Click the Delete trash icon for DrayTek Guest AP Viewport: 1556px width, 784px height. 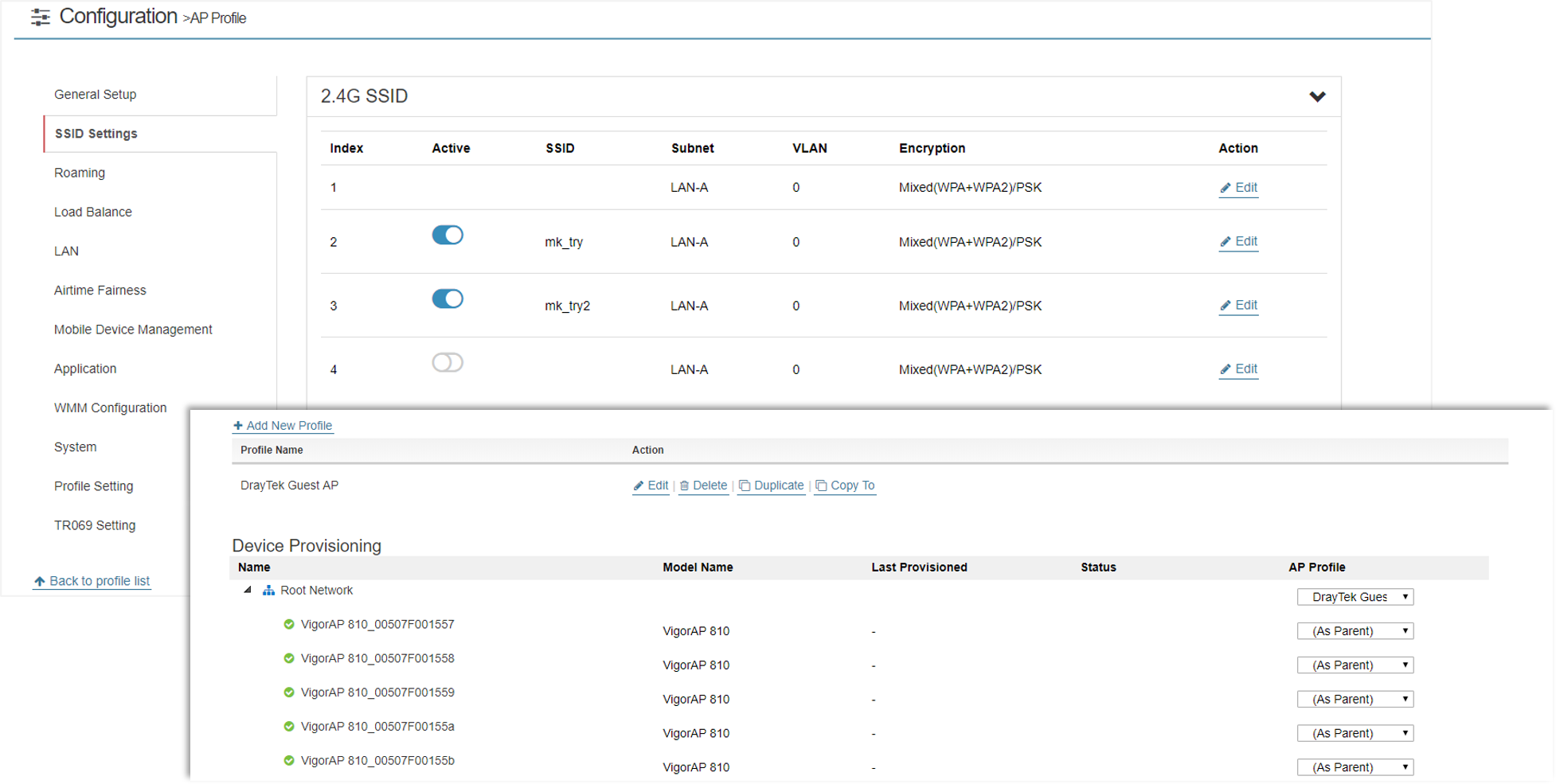pyautogui.click(x=684, y=486)
